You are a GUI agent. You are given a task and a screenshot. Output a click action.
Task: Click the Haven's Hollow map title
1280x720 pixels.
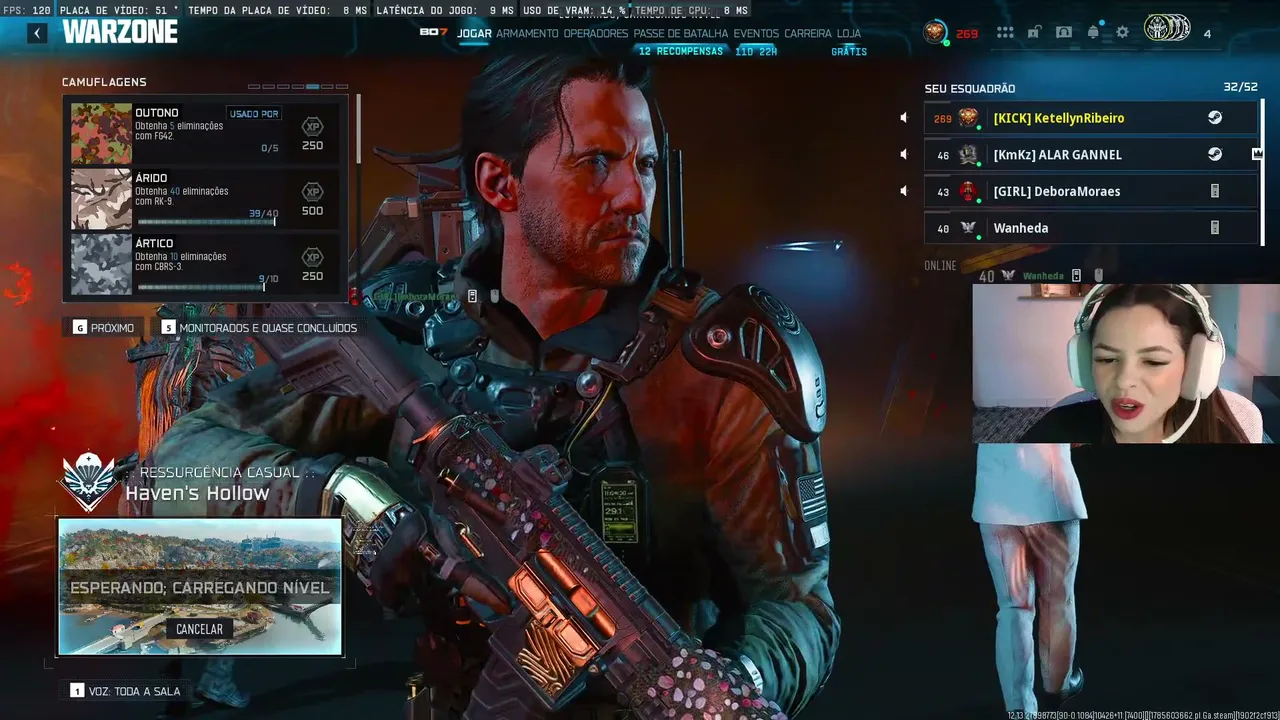(197, 493)
